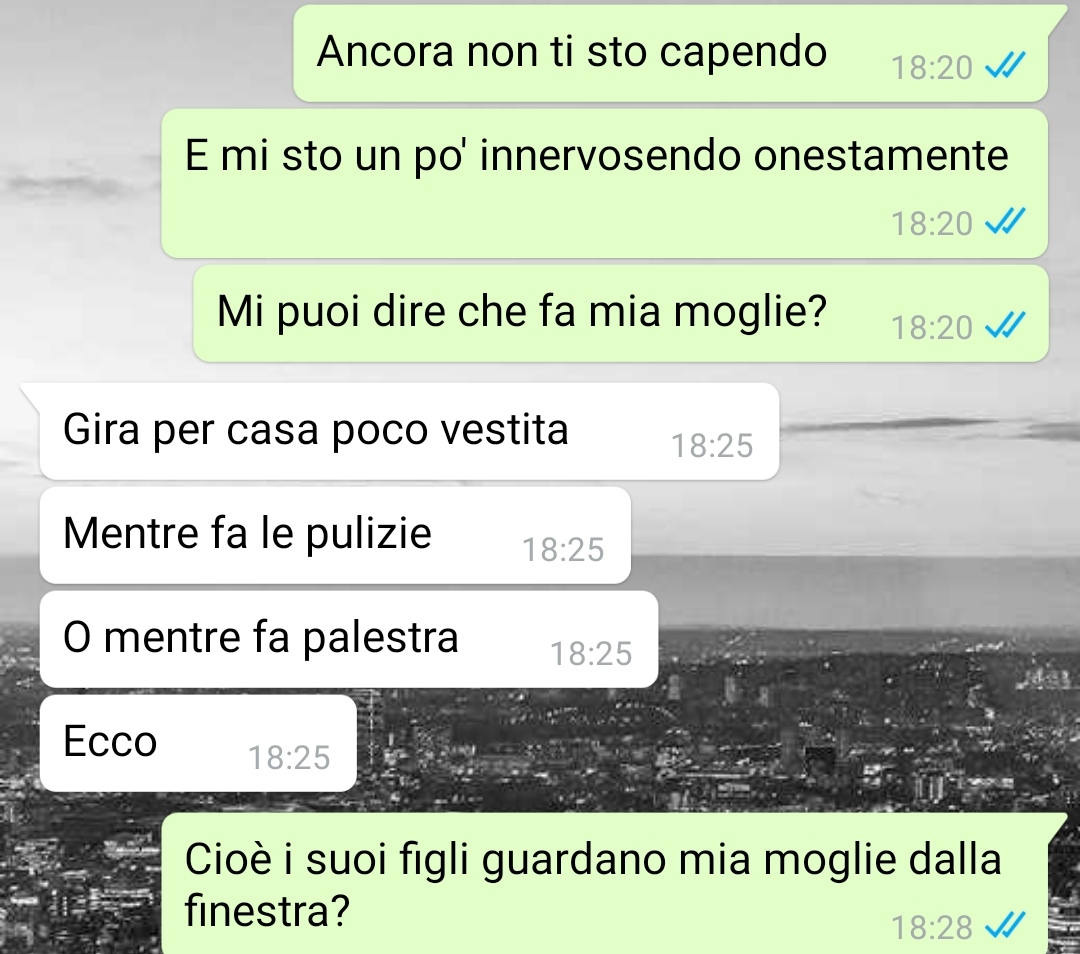The height and width of the screenshot is (954, 1080).
Task: Tap the double-check icon beside "Mi puoi dire che fa mia moglie?"
Action: pyautogui.click(x=1005, y=325)
